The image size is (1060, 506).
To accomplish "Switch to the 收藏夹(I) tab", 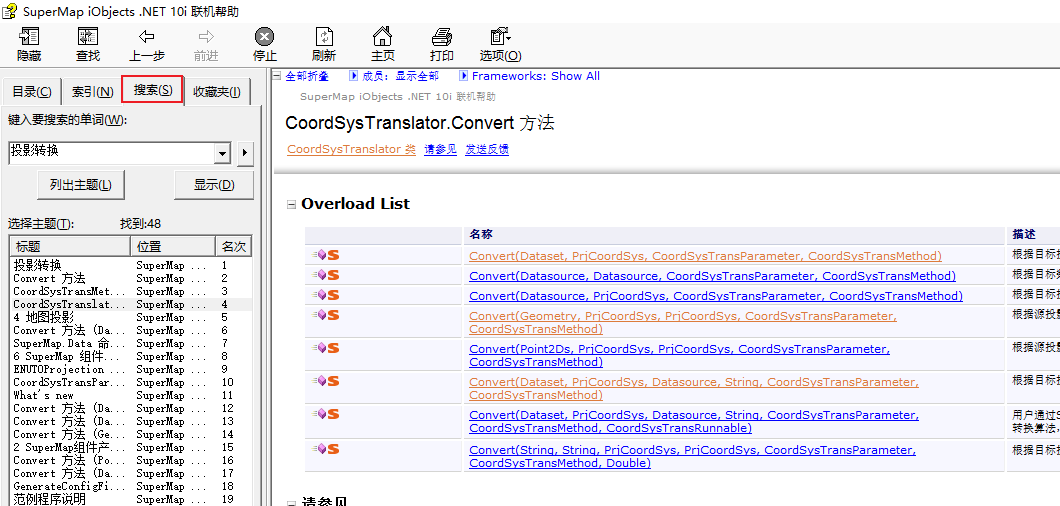I will [216, 92].
